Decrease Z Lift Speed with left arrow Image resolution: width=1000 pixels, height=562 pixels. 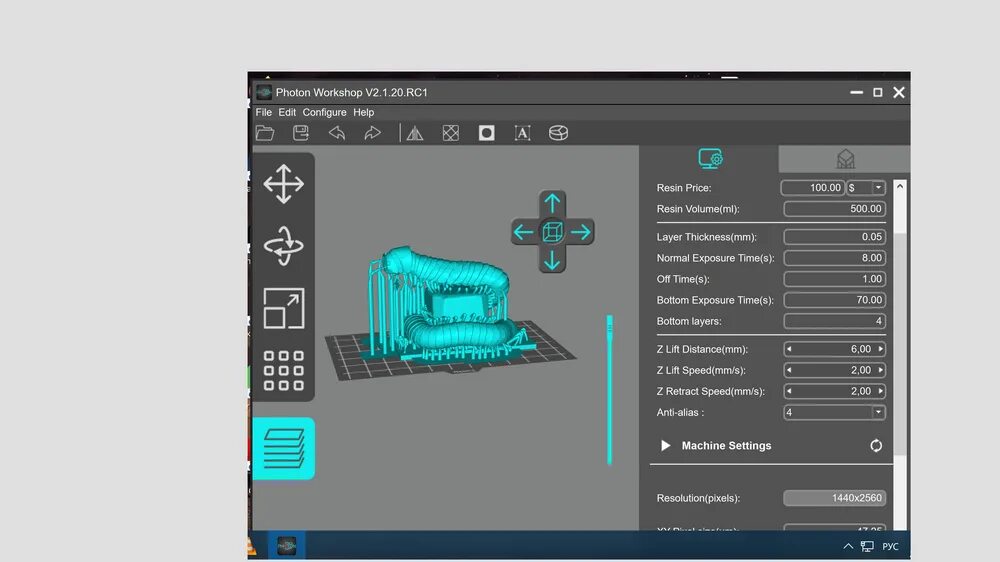[790, 370]
